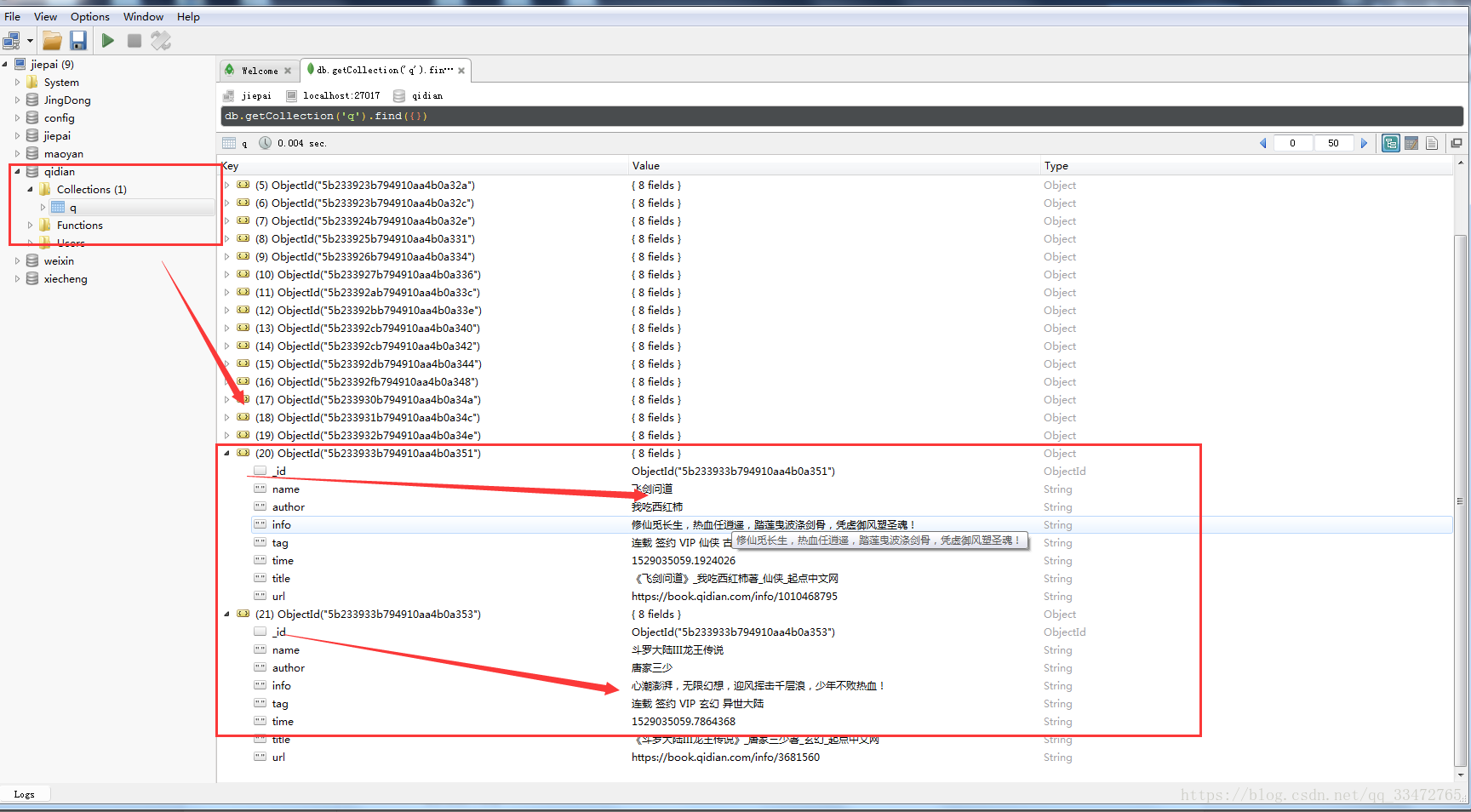Switch to the Welcome tab
The height and width of the screenshot is (812, 1471).
(x=258, y=71)
